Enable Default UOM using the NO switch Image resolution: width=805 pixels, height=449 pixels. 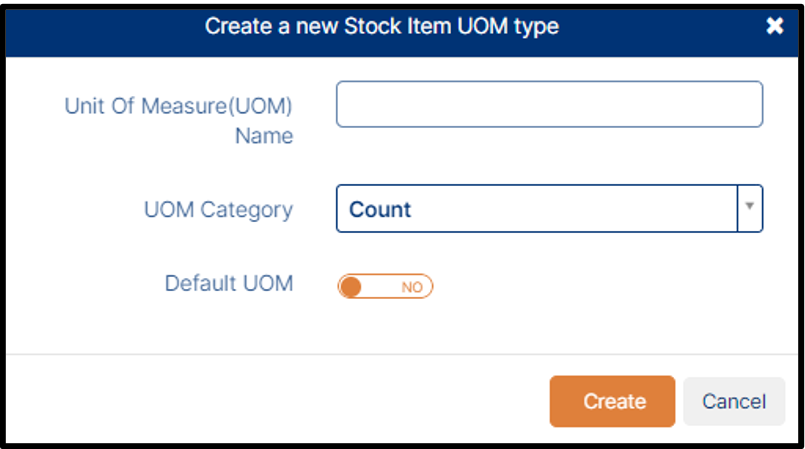point(385,287)
